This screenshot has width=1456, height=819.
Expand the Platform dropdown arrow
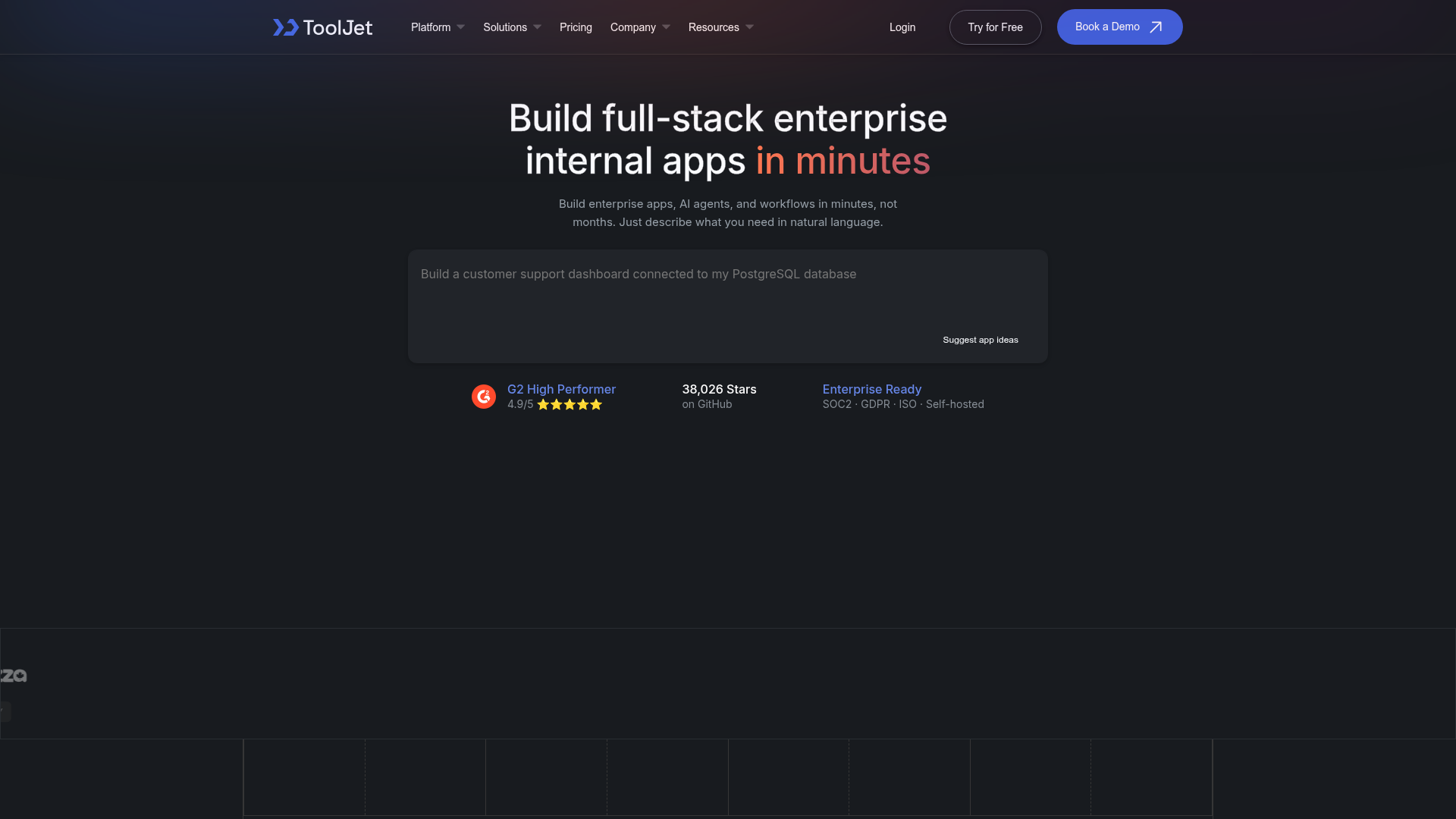pyautogui.click(x=460, y=27)
